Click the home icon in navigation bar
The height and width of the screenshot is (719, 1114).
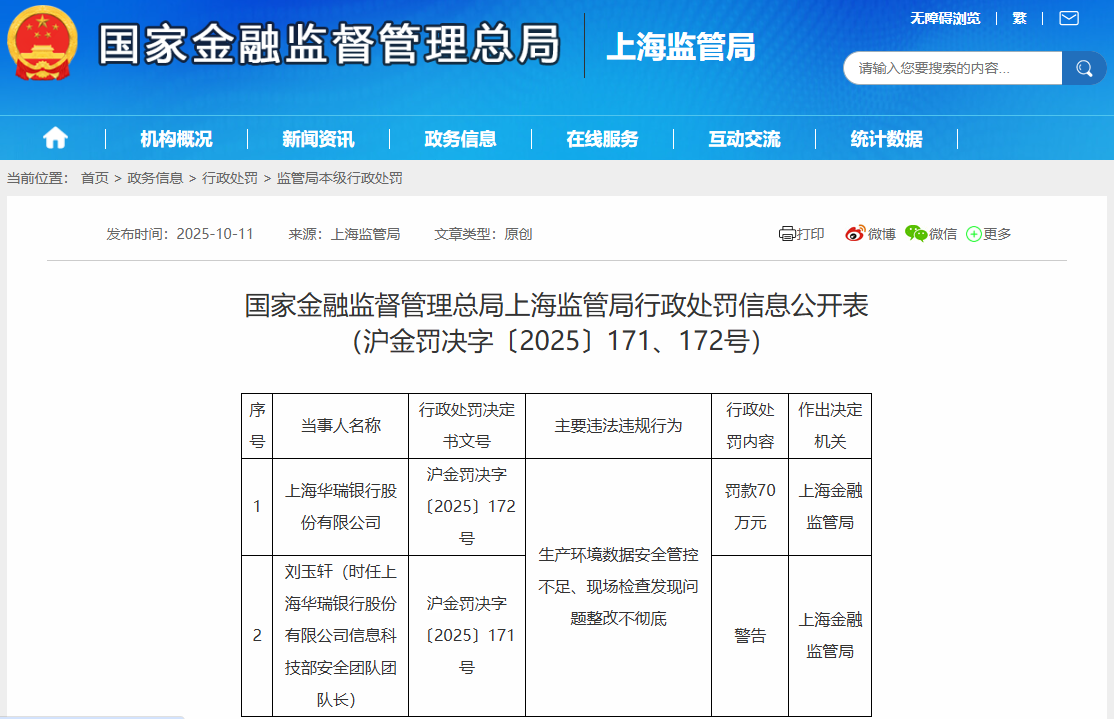(x=55, y=138)
